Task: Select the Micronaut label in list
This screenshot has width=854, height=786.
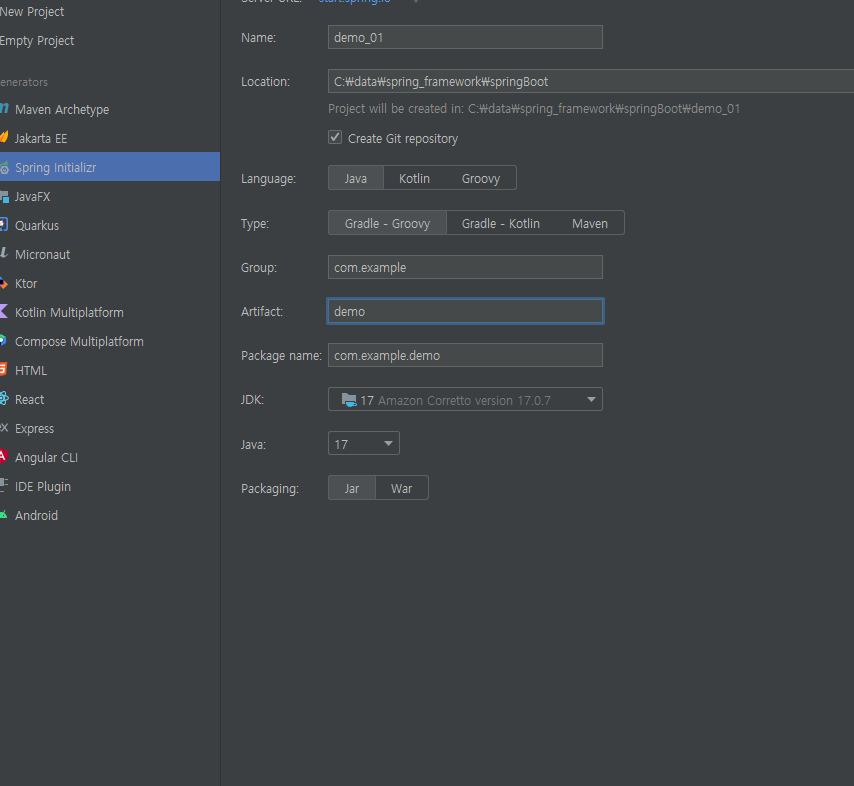Action: point(42,254)
